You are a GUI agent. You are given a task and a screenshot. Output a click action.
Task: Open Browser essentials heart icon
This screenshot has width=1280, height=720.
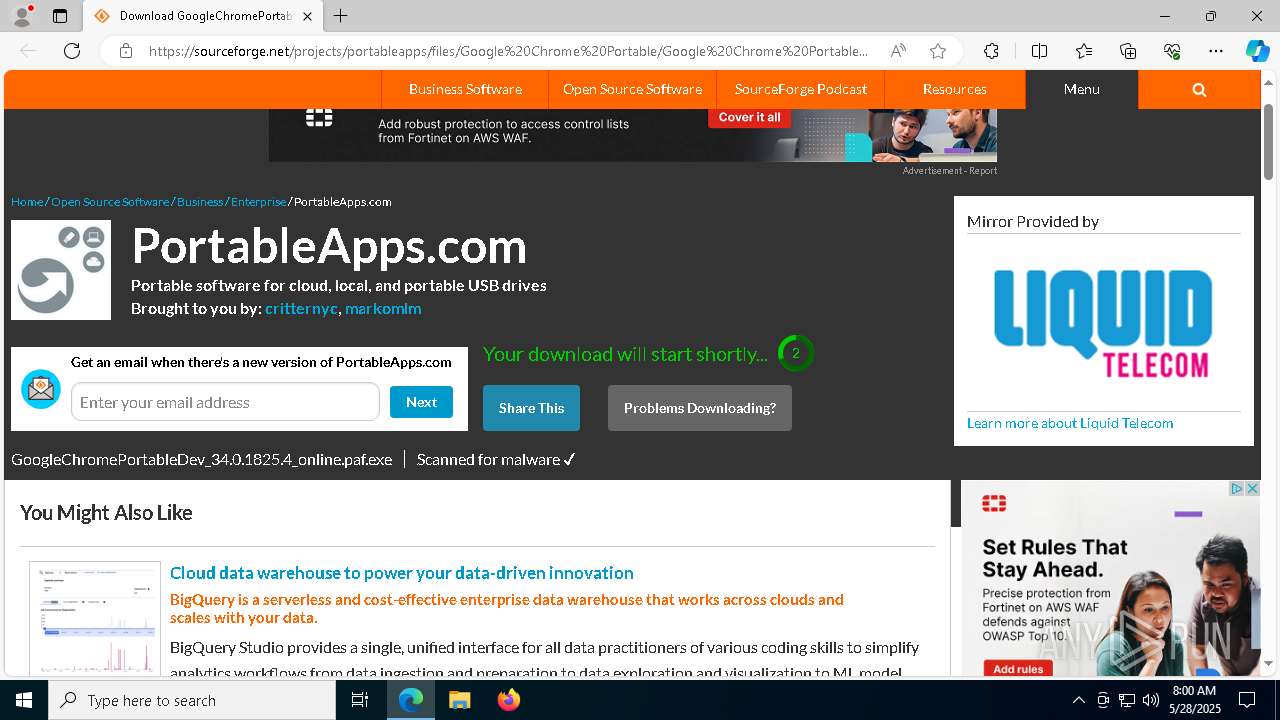coord(1172,51)
